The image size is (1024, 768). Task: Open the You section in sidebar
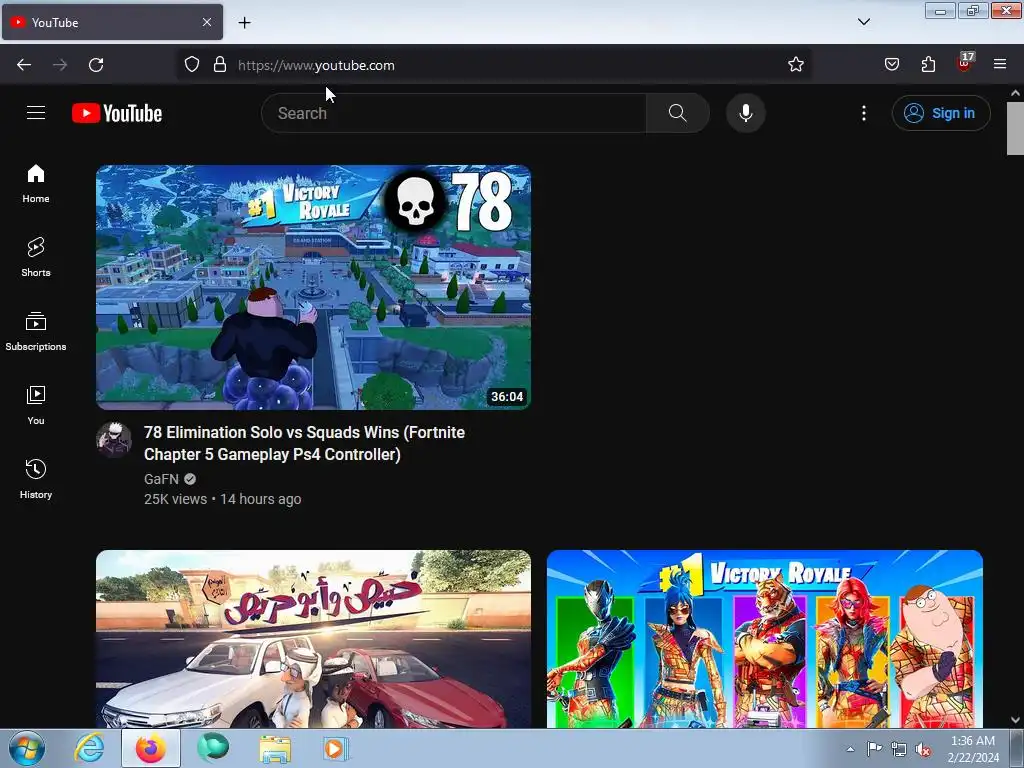36,405
